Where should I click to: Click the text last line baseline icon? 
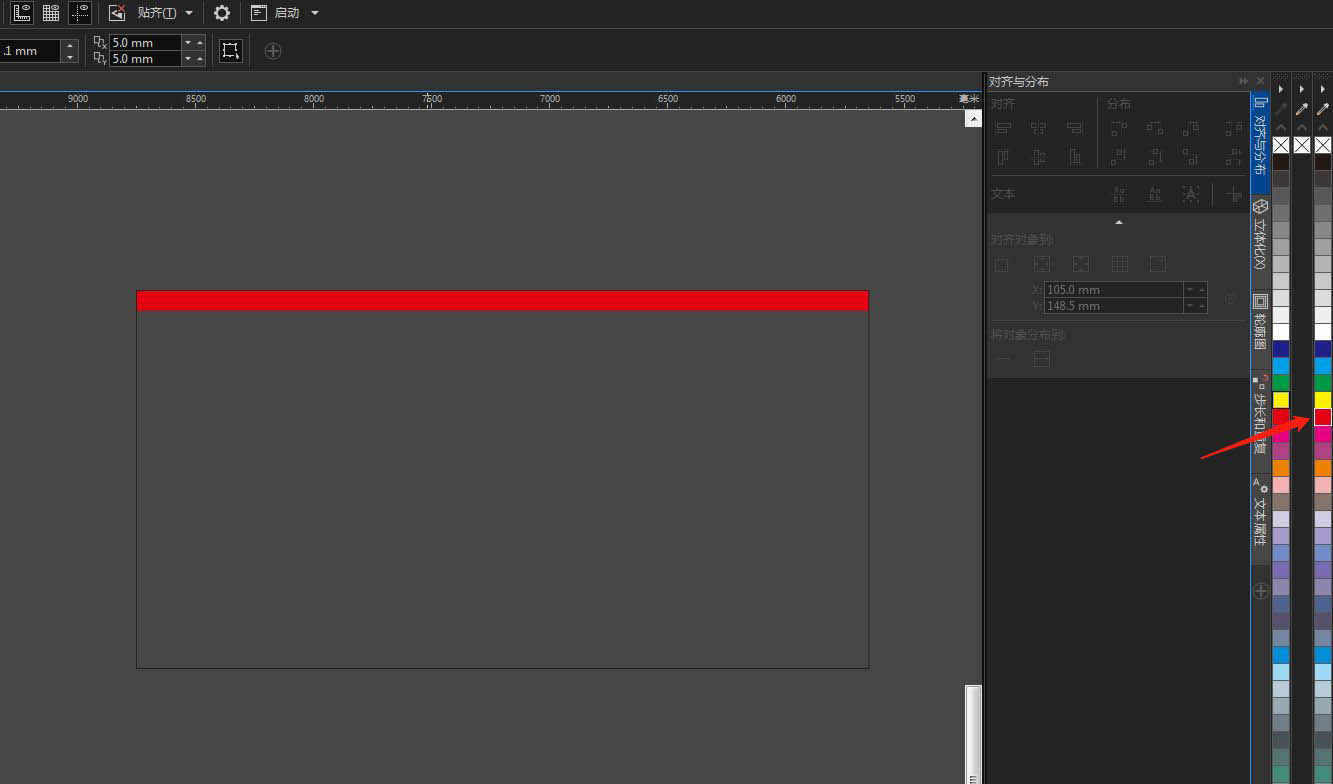(1155, 194)
